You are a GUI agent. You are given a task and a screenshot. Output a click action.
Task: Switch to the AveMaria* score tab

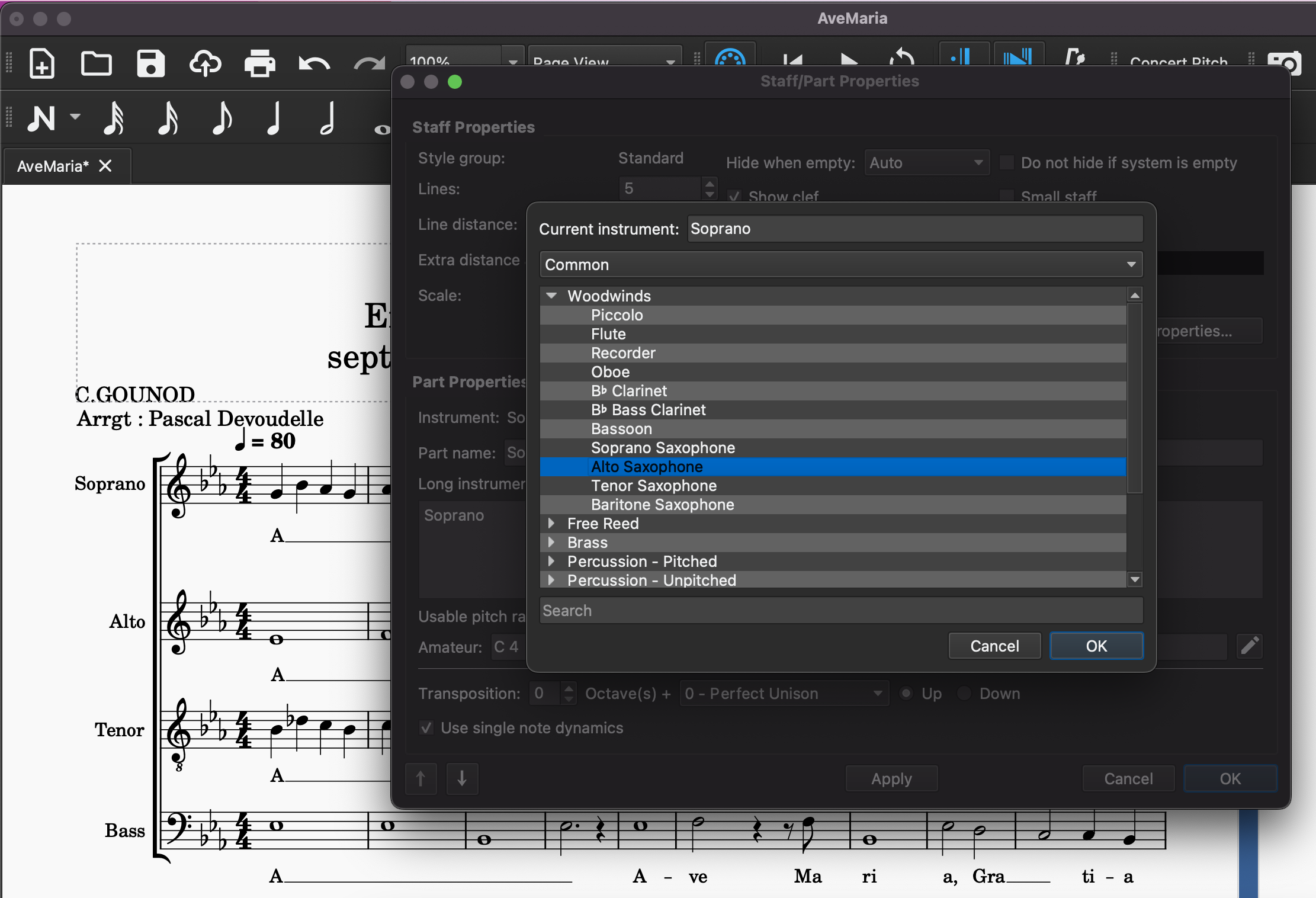pos(53,166)
